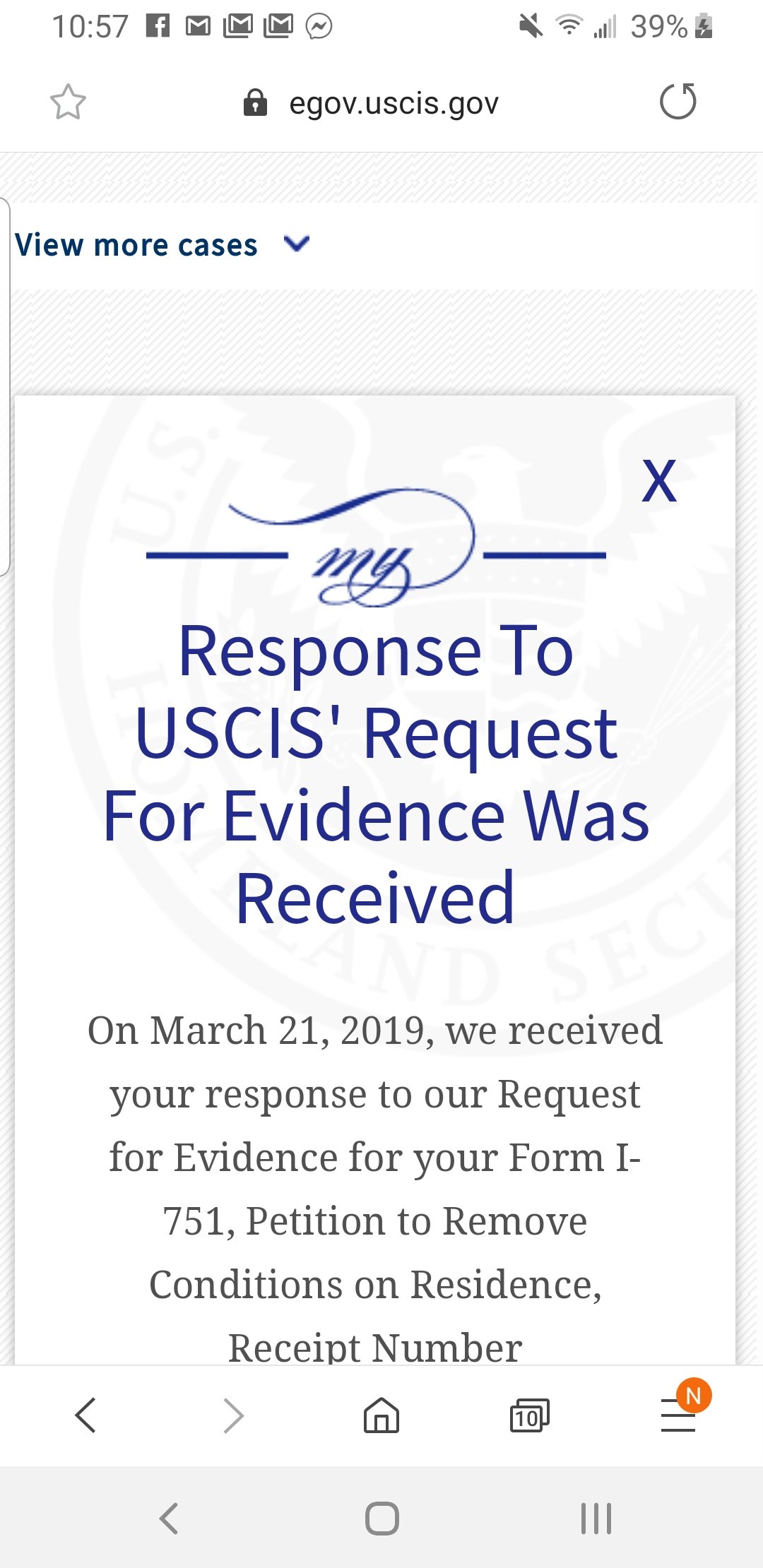The height and width of the screenshot is (1568, 763).
Task: Open Android recent apps button
Action: 596,1518
